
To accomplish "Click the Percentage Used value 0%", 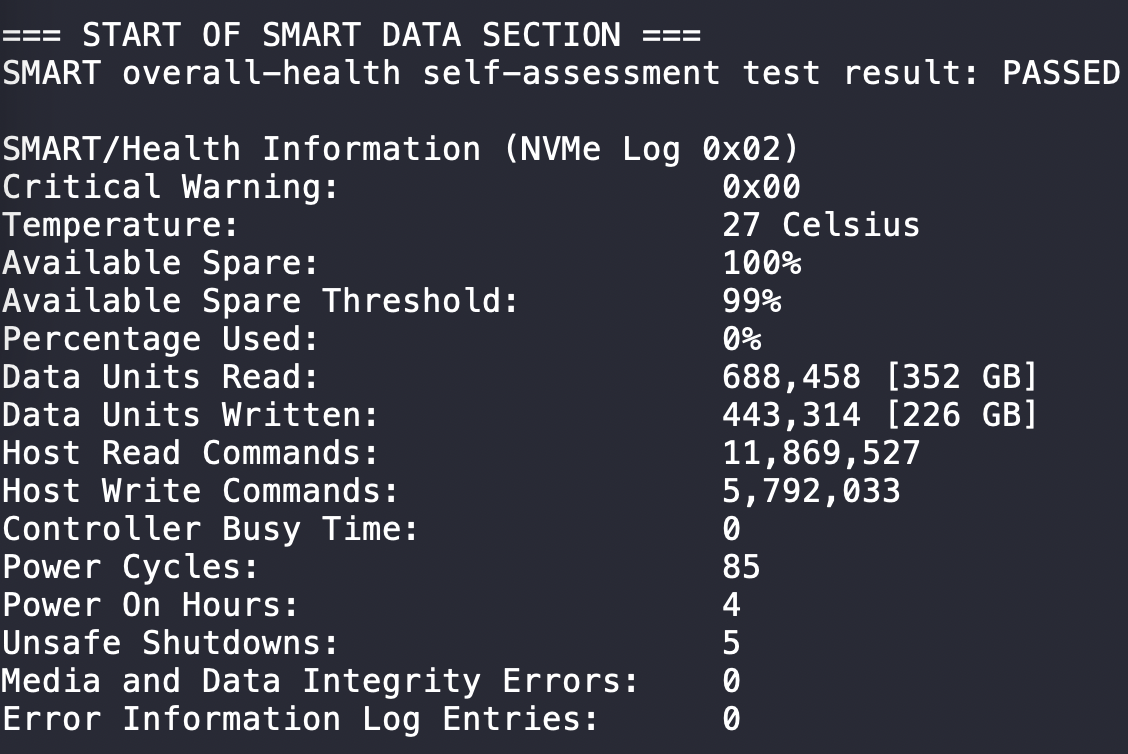I will click(741, 339).
